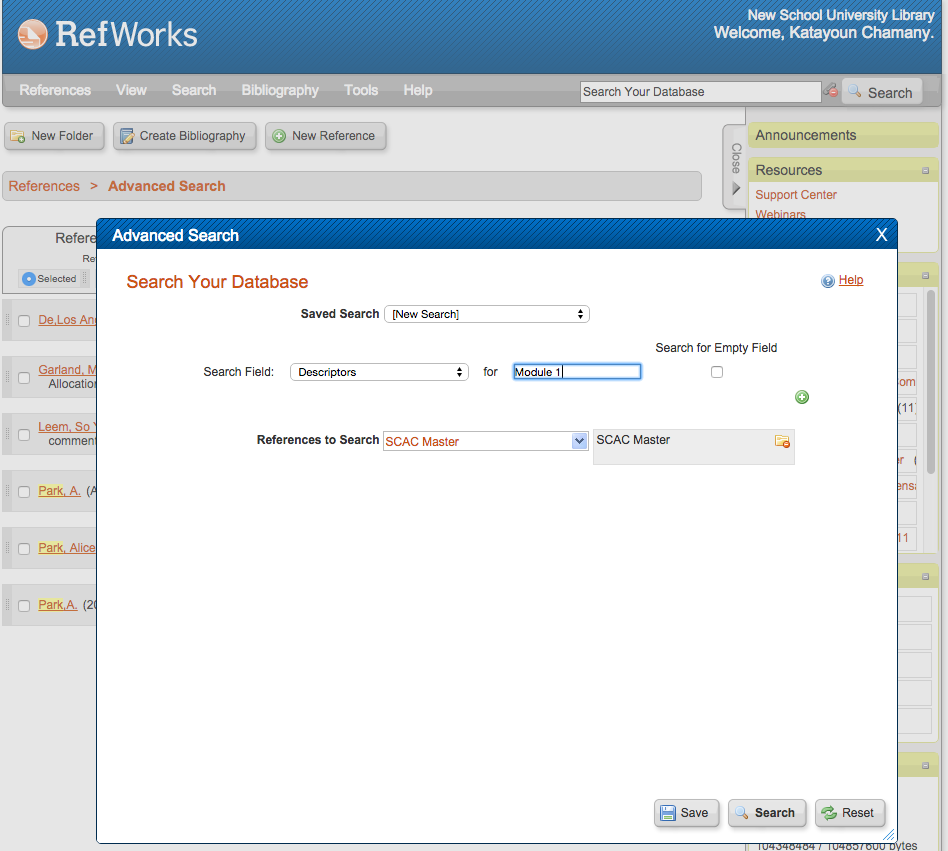Toggle Search for Empty Field checkbox
948x851 pixels.
717,372
